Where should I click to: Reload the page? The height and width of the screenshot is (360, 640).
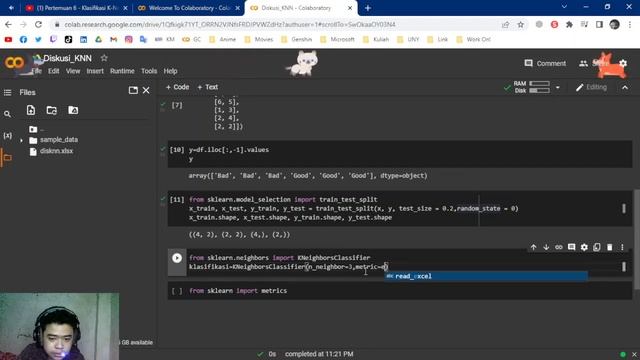tap(38, 24)
